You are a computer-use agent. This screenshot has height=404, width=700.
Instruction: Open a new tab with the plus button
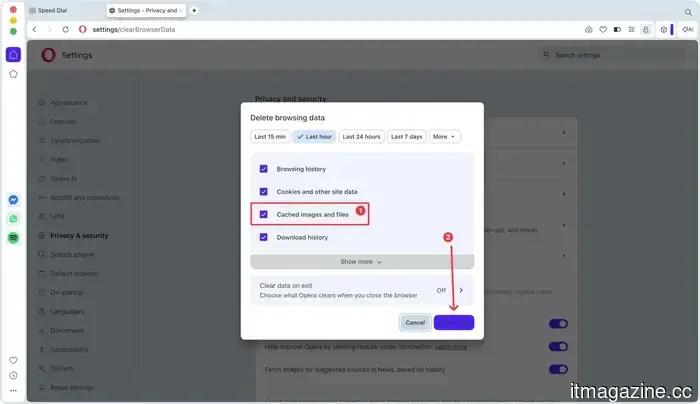click(x=194, y=10)
